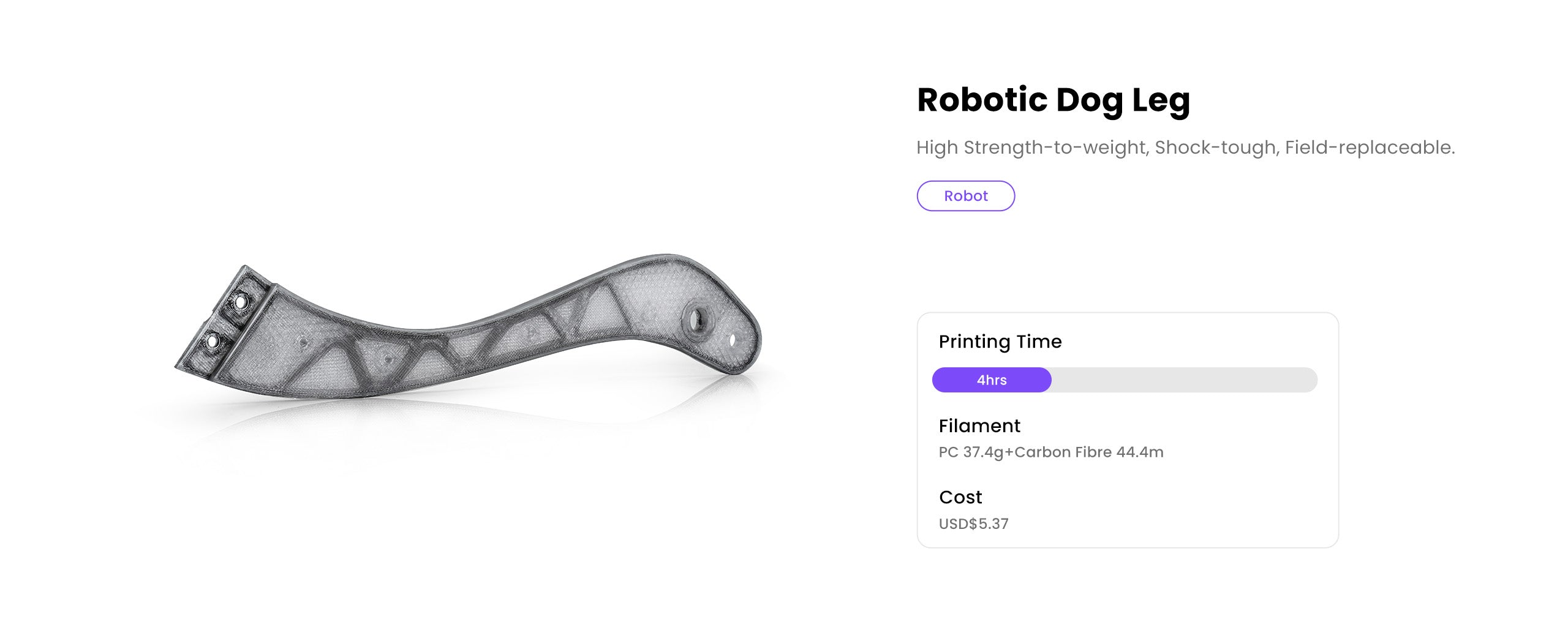Click the Field-replaceable phrase in the subtitle
Viewport: 1568px width, 633px height.
(1370, 148)
